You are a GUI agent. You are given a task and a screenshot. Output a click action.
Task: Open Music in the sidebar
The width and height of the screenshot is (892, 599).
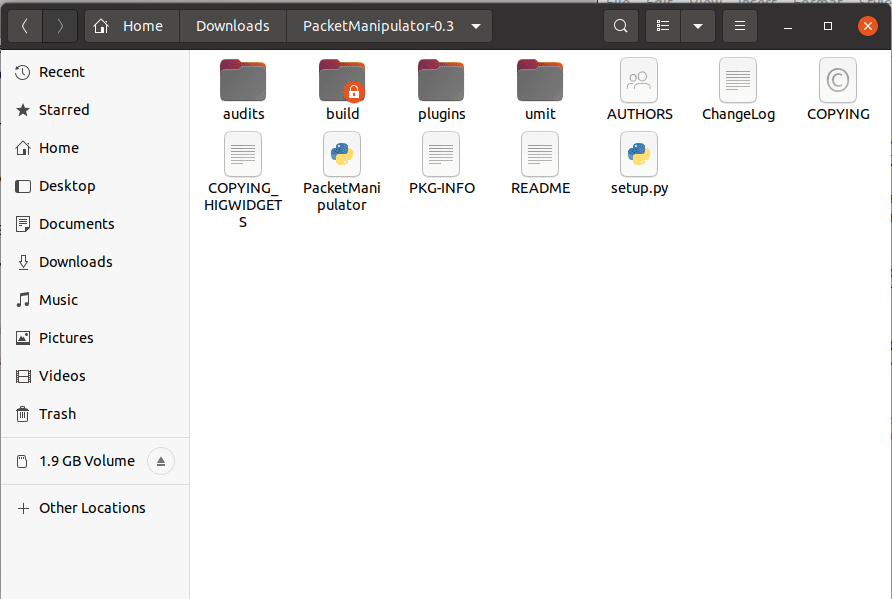[95, 300]
